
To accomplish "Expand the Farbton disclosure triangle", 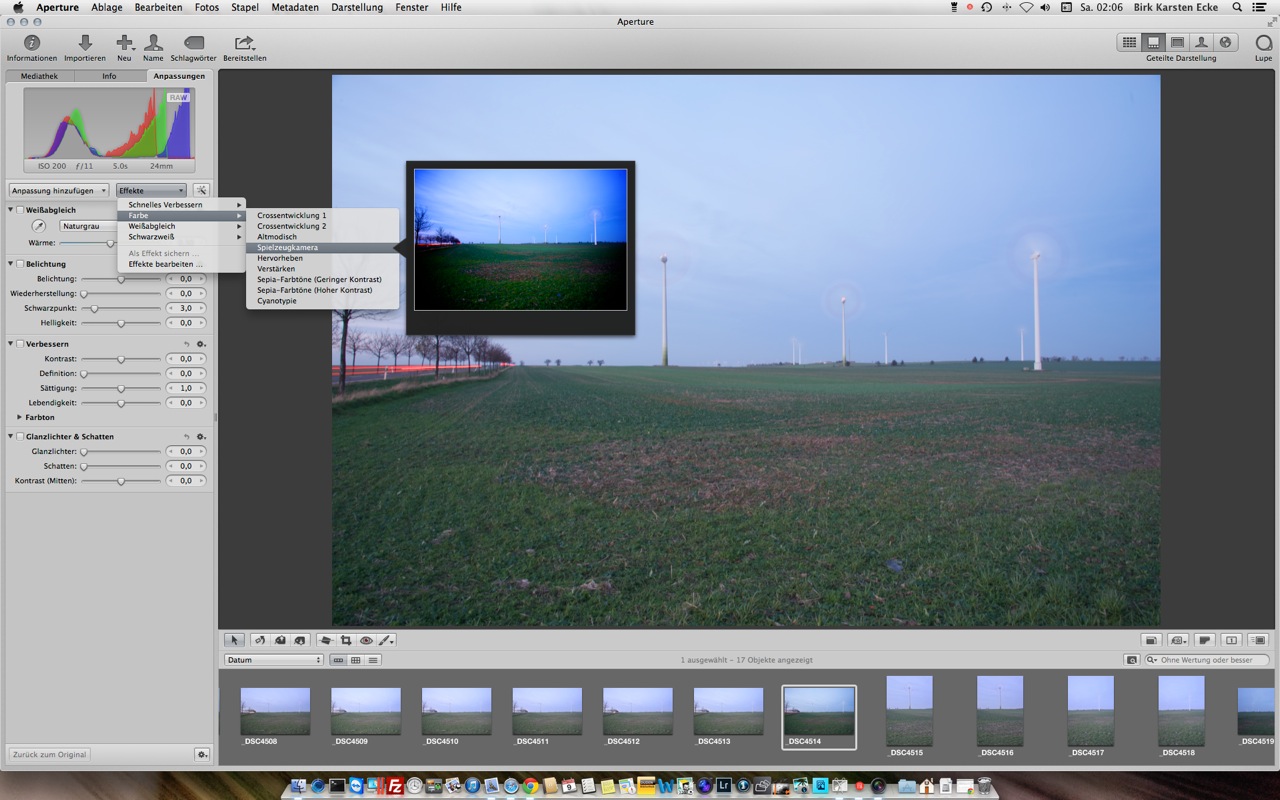I will click(x=19, y=417).
